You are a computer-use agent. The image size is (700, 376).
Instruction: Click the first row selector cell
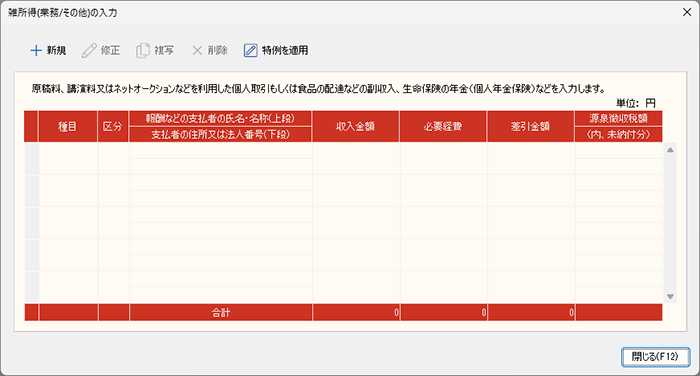31,159
